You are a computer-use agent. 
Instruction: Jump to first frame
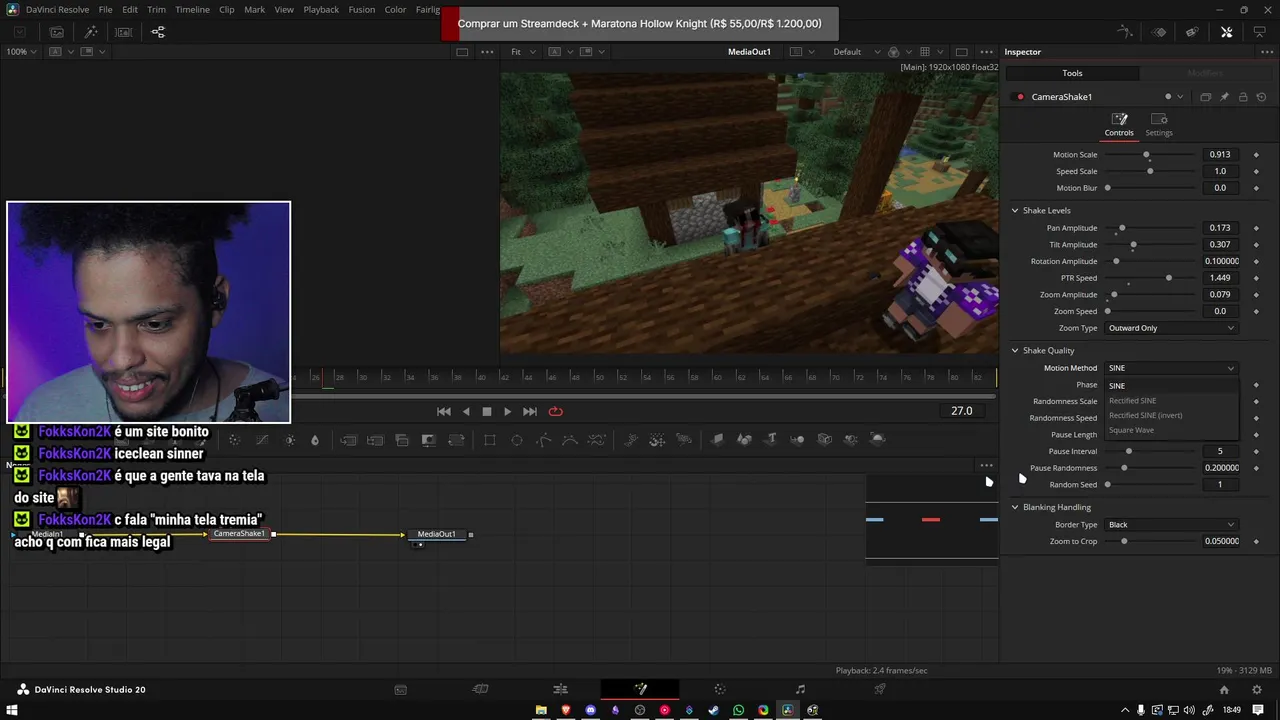(x=444, y=411)
